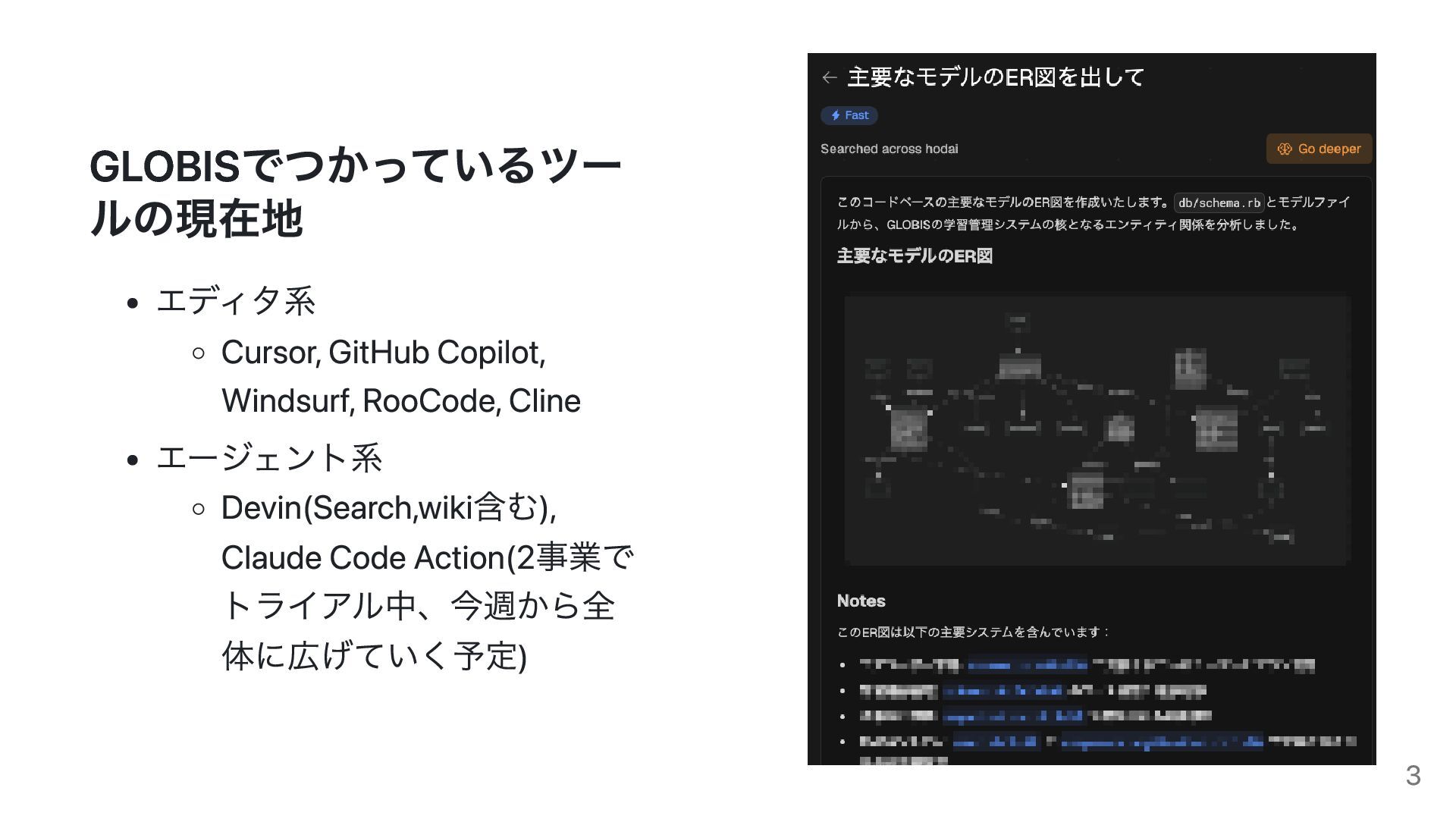1456x819 pixels.
Task: Click the heading 主要なモデルのER図
Action: 915,256
